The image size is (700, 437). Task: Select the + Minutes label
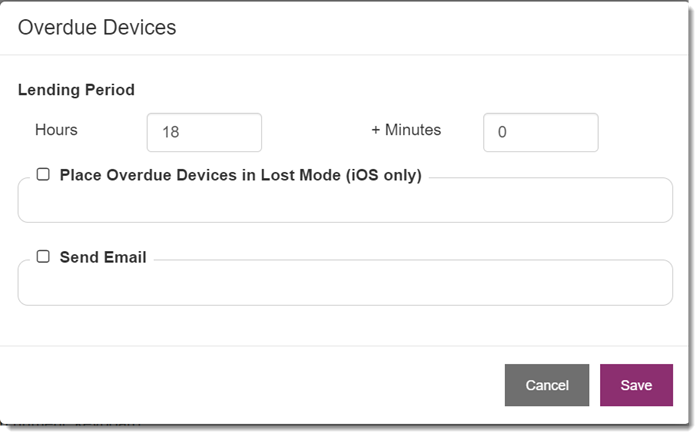point(406,130)
